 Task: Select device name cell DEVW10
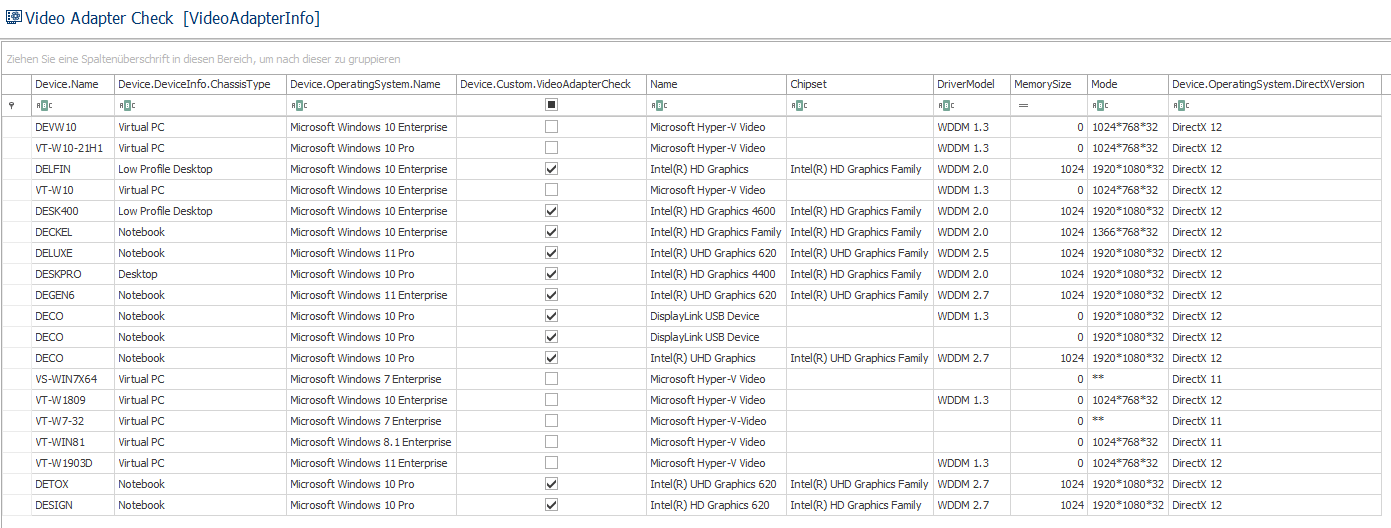click(x=73, y=127)
